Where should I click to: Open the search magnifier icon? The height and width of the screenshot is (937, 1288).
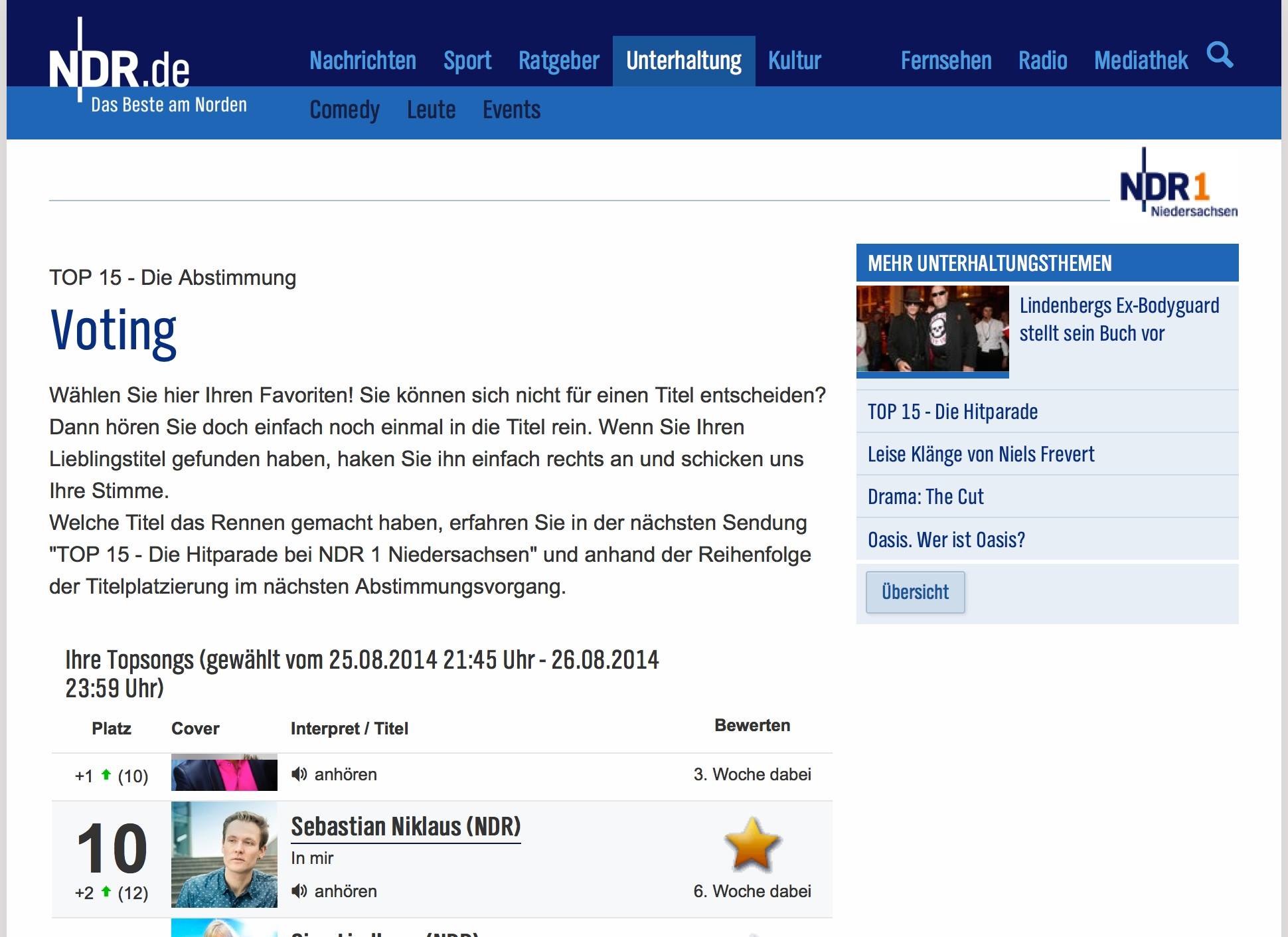[x=1220, y=55]
